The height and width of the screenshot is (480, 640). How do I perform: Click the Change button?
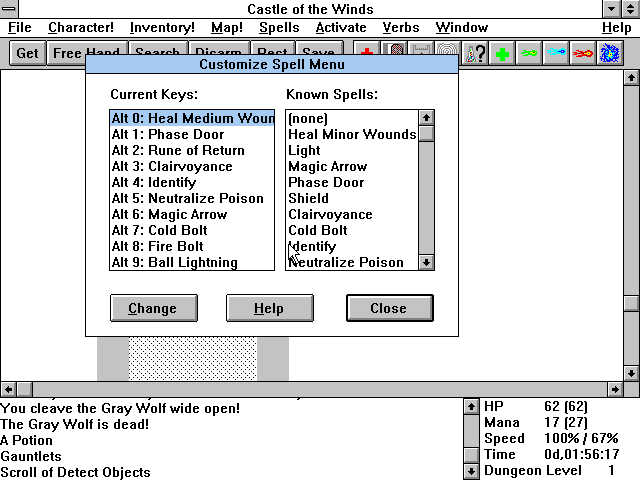[x=154, y=308]
